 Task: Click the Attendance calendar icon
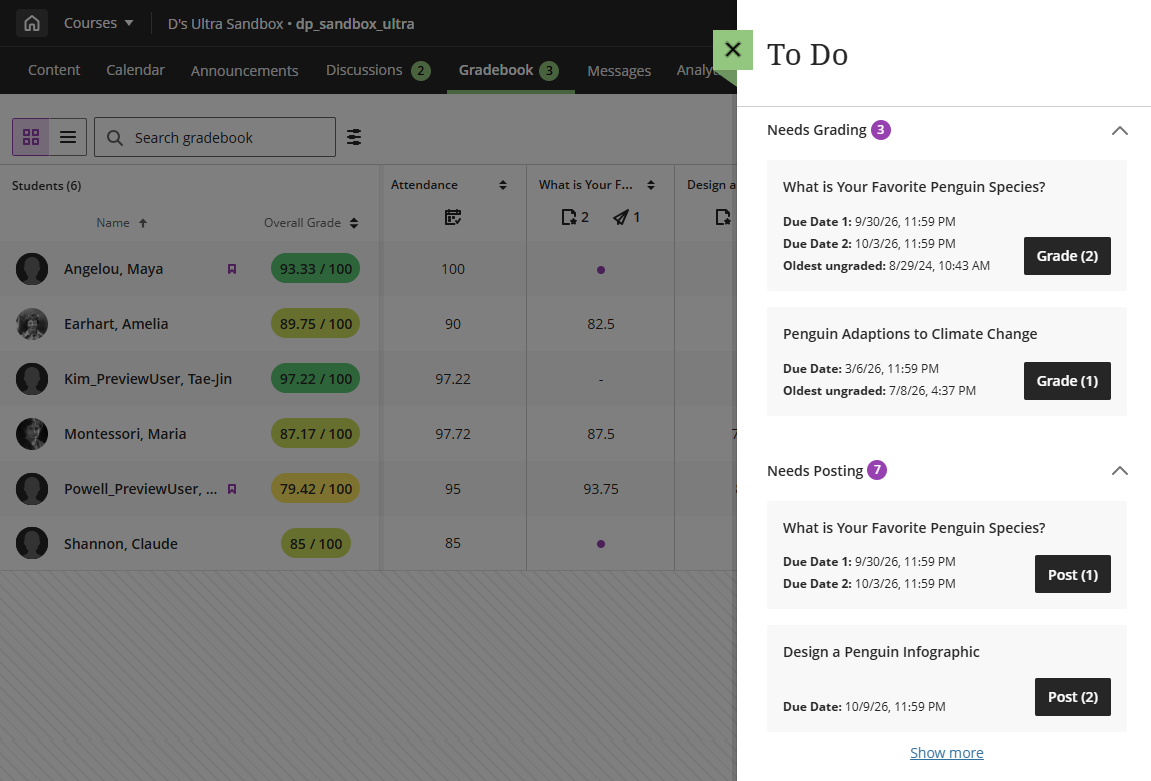click(x=453, y=217)
